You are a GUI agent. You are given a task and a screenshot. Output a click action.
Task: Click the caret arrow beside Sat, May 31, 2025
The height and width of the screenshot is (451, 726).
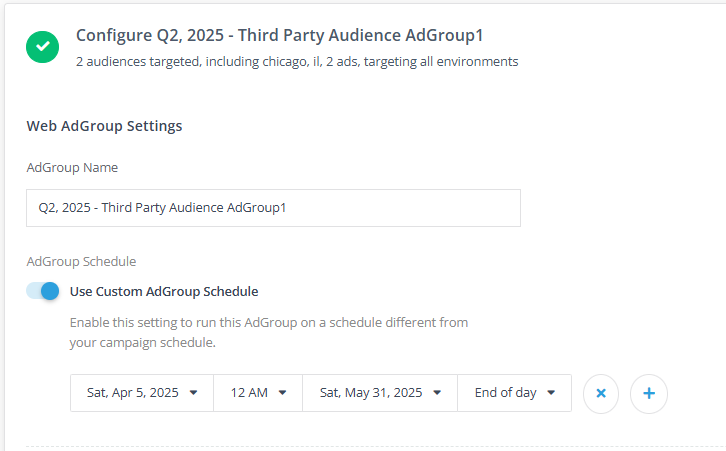pos(437,393)
